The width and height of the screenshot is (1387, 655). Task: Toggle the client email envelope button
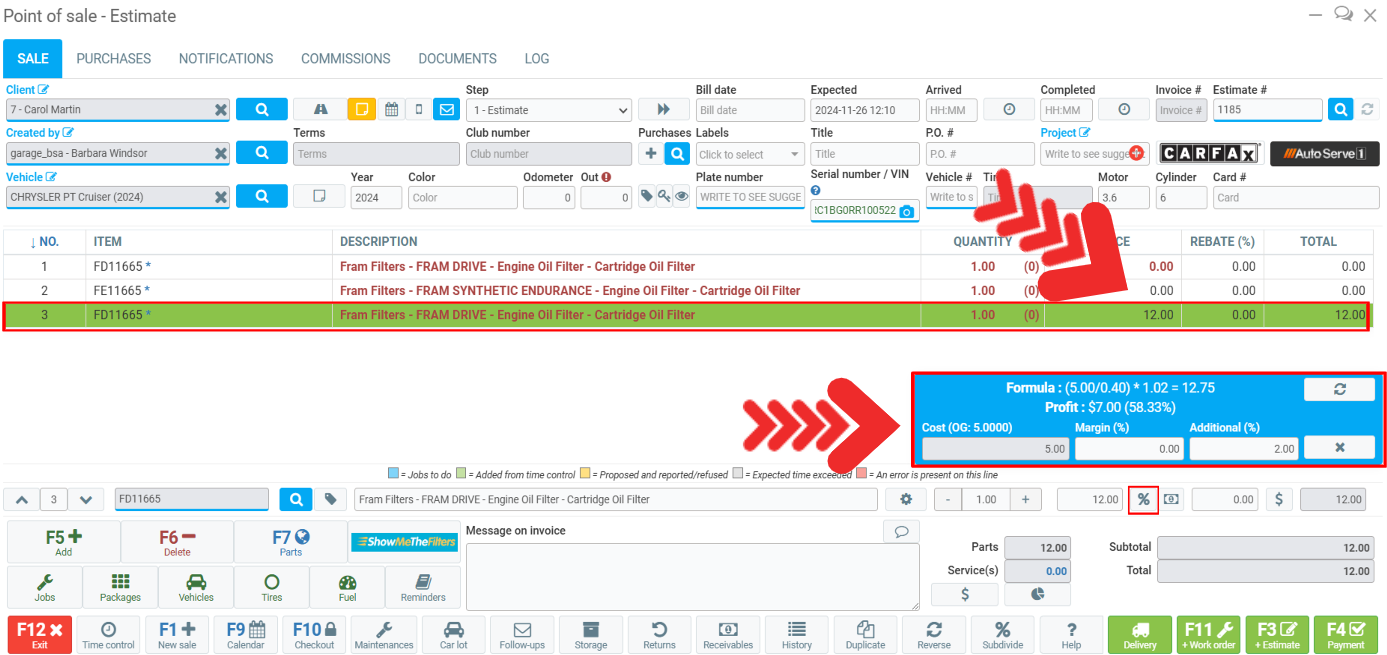tap(446, 110)
